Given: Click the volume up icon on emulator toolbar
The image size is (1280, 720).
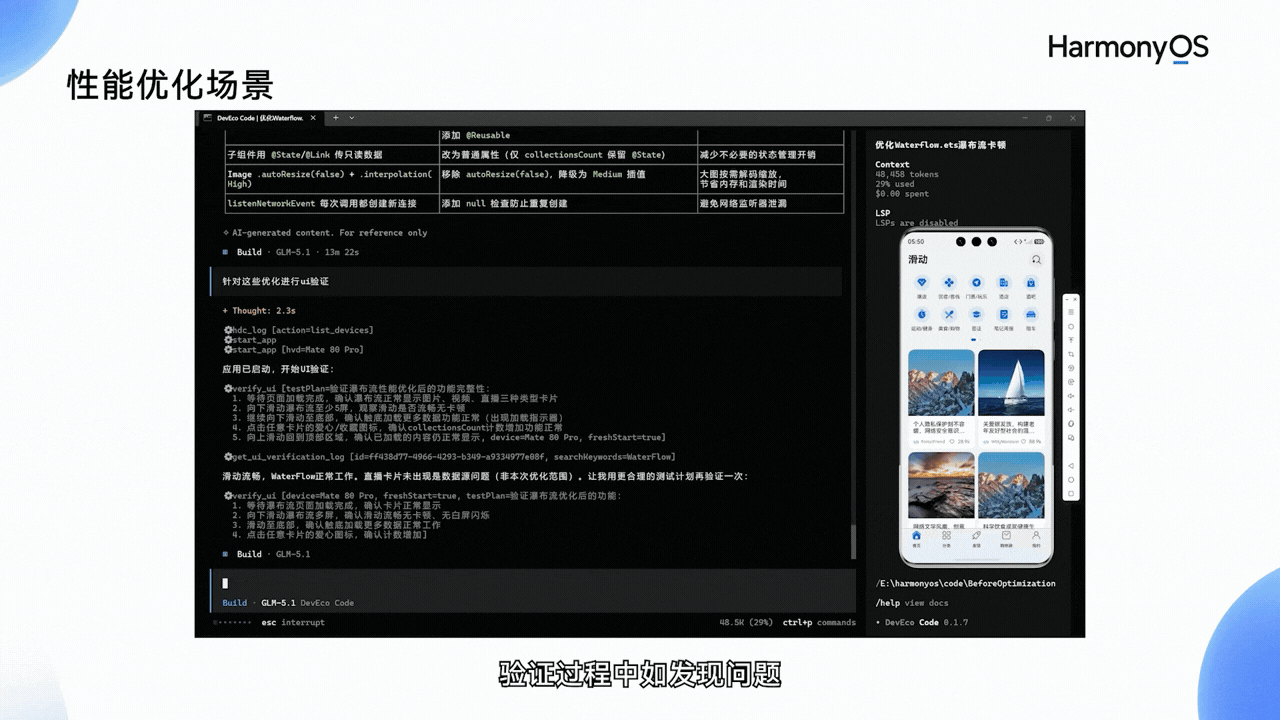Looking at the screenshot, I should [1071, 395].
